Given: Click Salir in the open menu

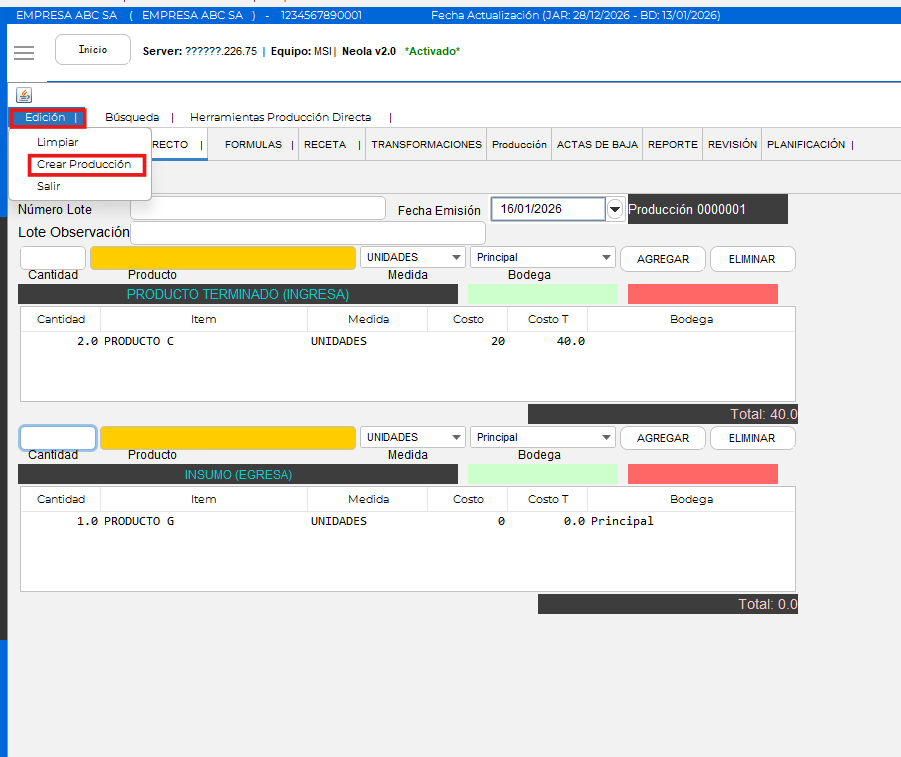Looking at the screenshot, I should (49, 186).
